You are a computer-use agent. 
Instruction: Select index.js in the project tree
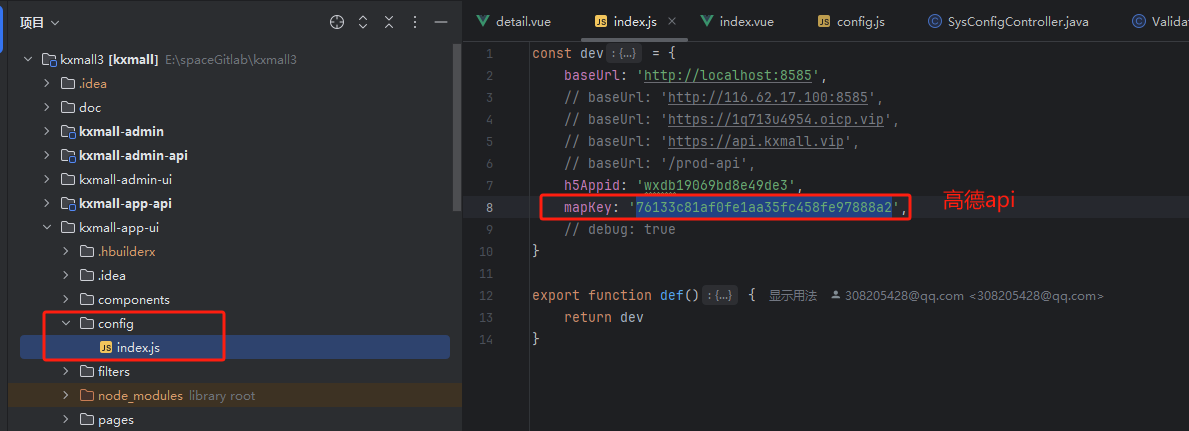(x=137, y=347)
